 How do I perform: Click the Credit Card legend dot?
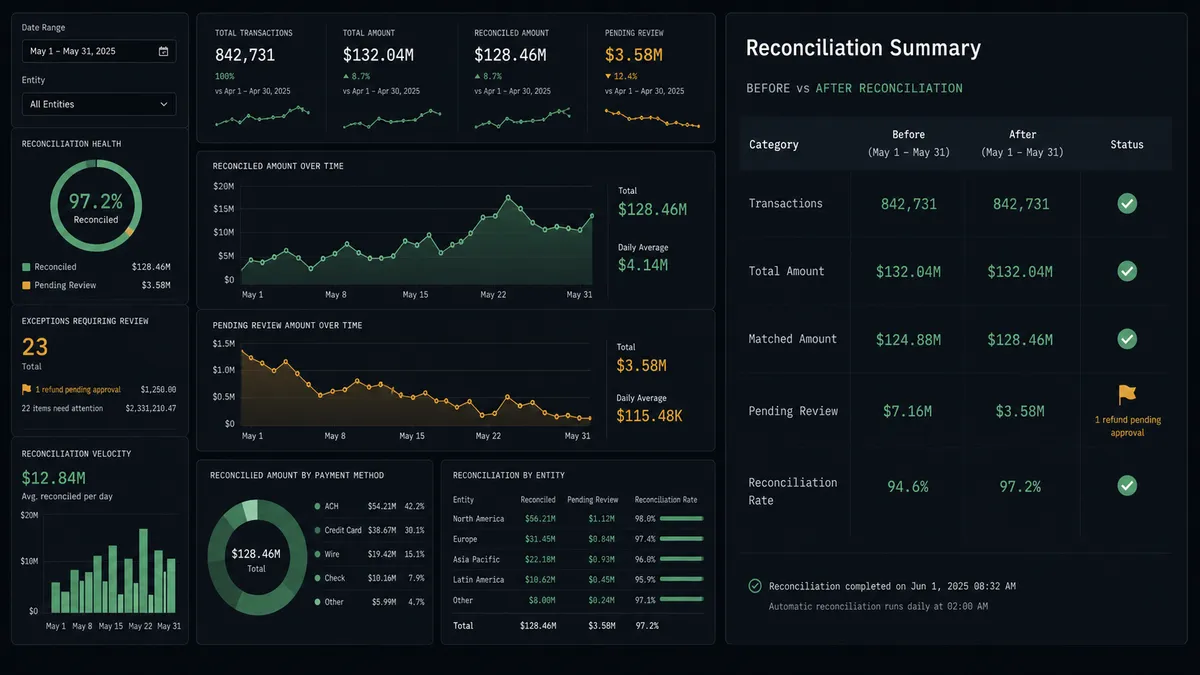317,530
